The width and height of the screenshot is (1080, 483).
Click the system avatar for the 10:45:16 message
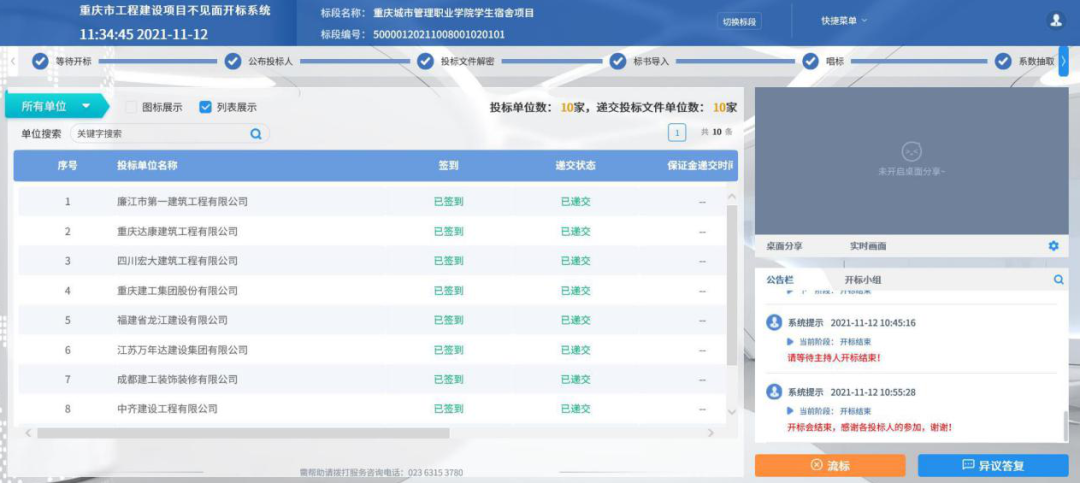point(774,322)
